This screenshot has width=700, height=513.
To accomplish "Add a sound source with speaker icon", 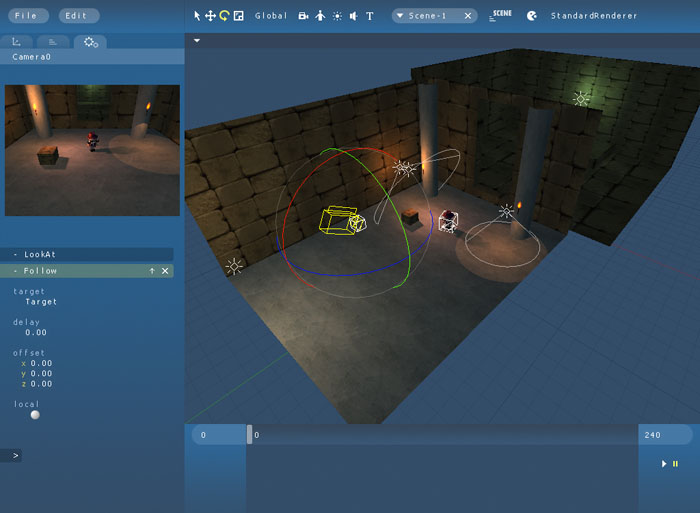I will tap(353, 16).
